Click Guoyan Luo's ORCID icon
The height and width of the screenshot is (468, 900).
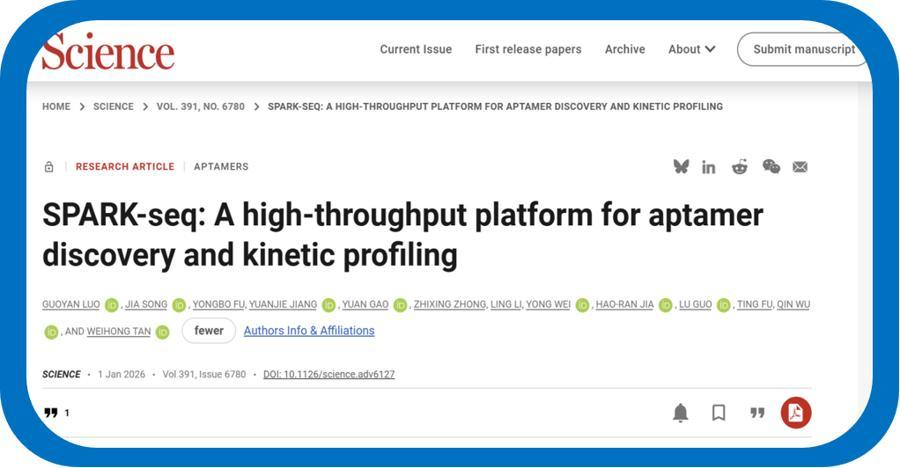point(111,305)
